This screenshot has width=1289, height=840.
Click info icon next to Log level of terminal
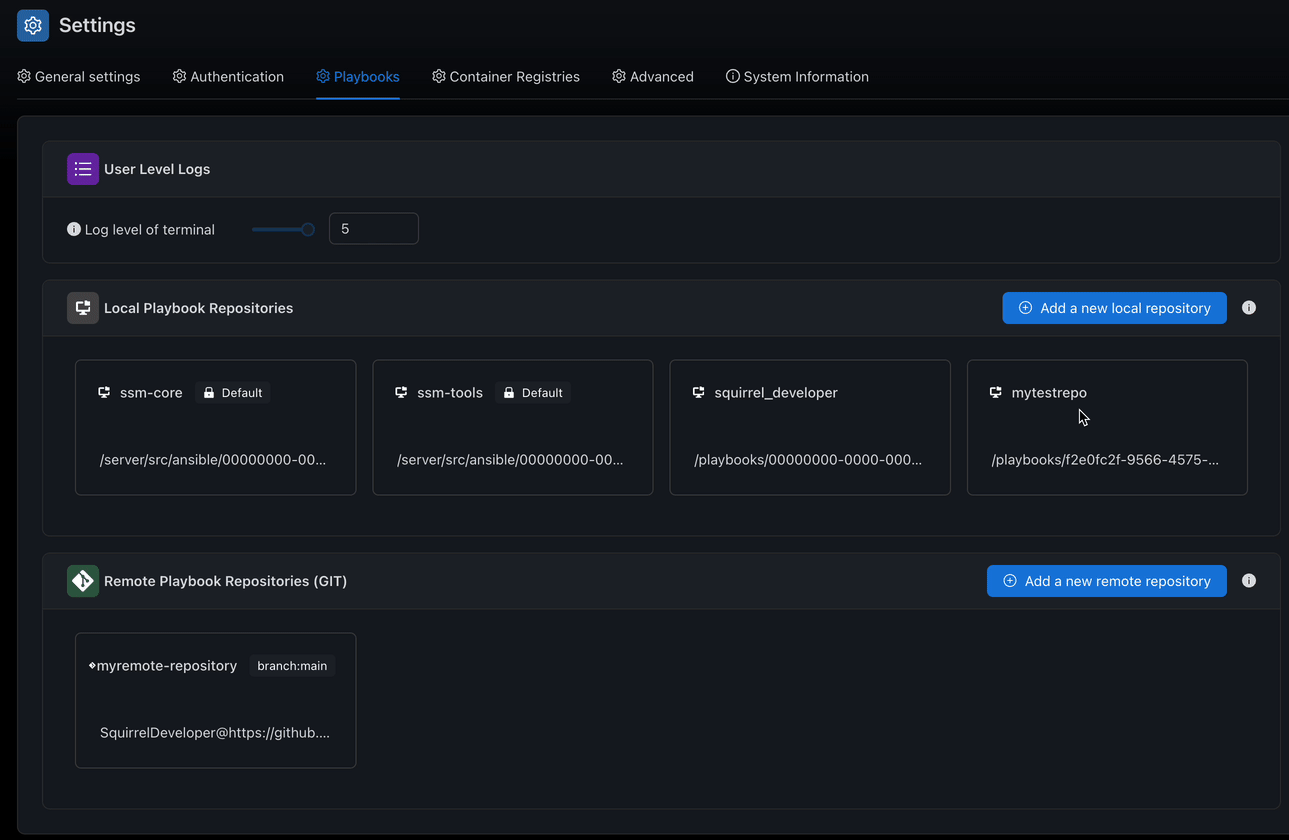[x=74, y=229]
